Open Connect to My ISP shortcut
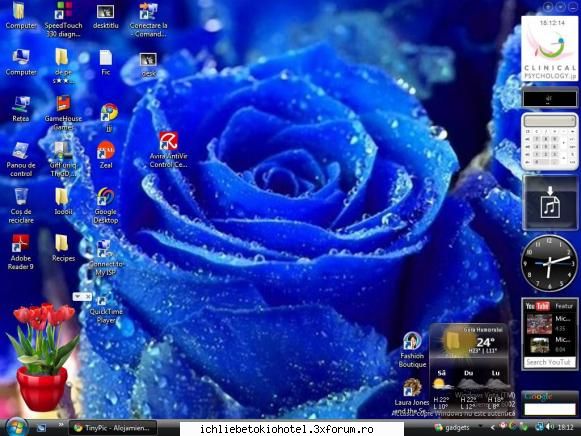 pos(106,258)
